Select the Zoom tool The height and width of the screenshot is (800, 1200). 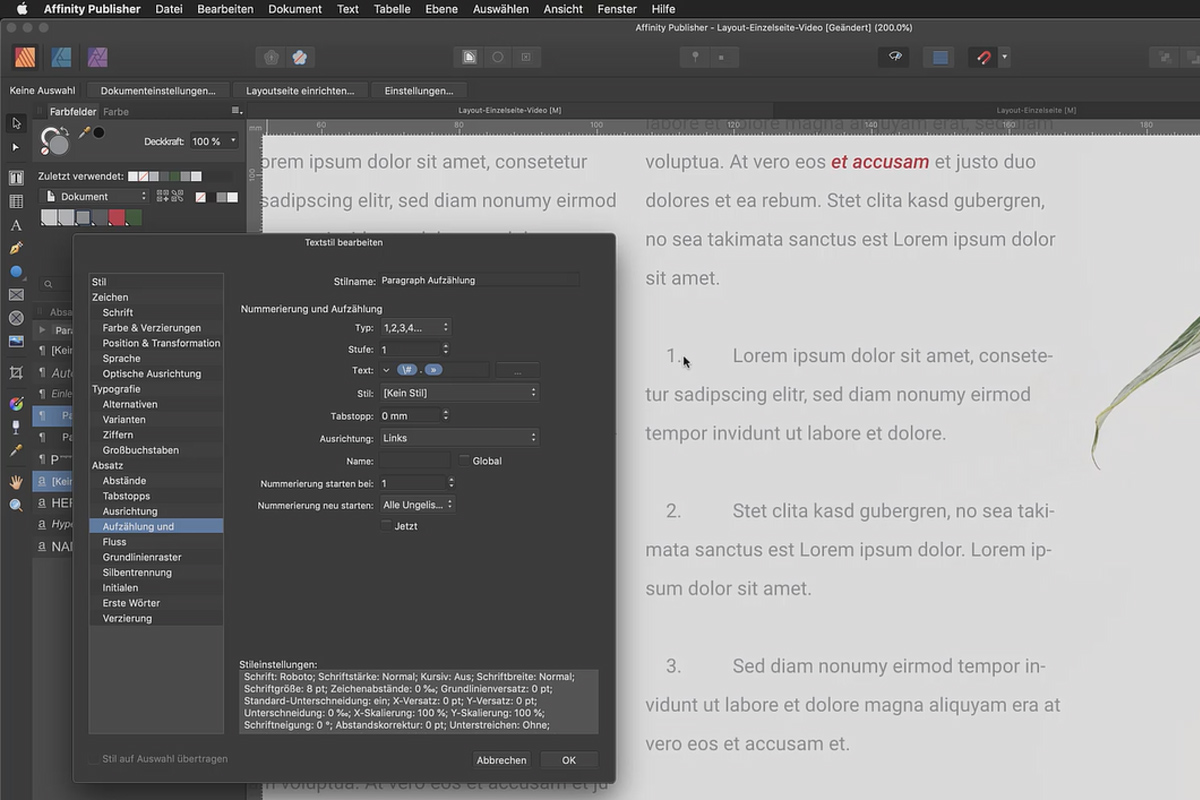(x=14, y=505)
